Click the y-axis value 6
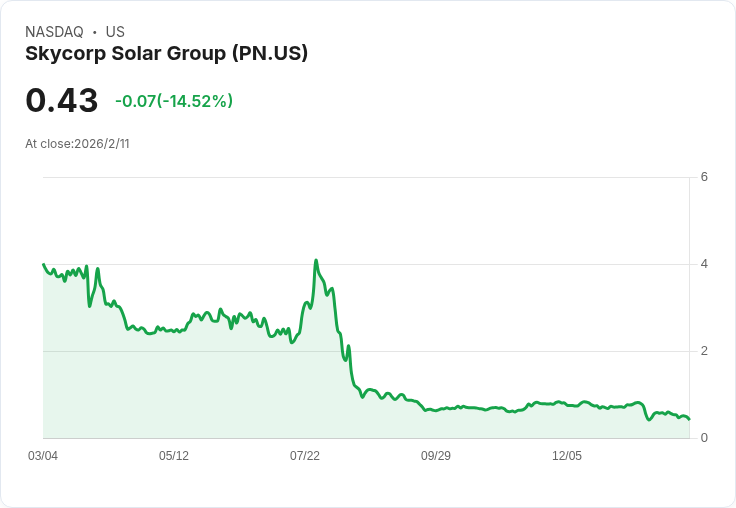Image resolution: width=736 pixels, height=508 pixels. pyautogui.click(x=704, y=177)
